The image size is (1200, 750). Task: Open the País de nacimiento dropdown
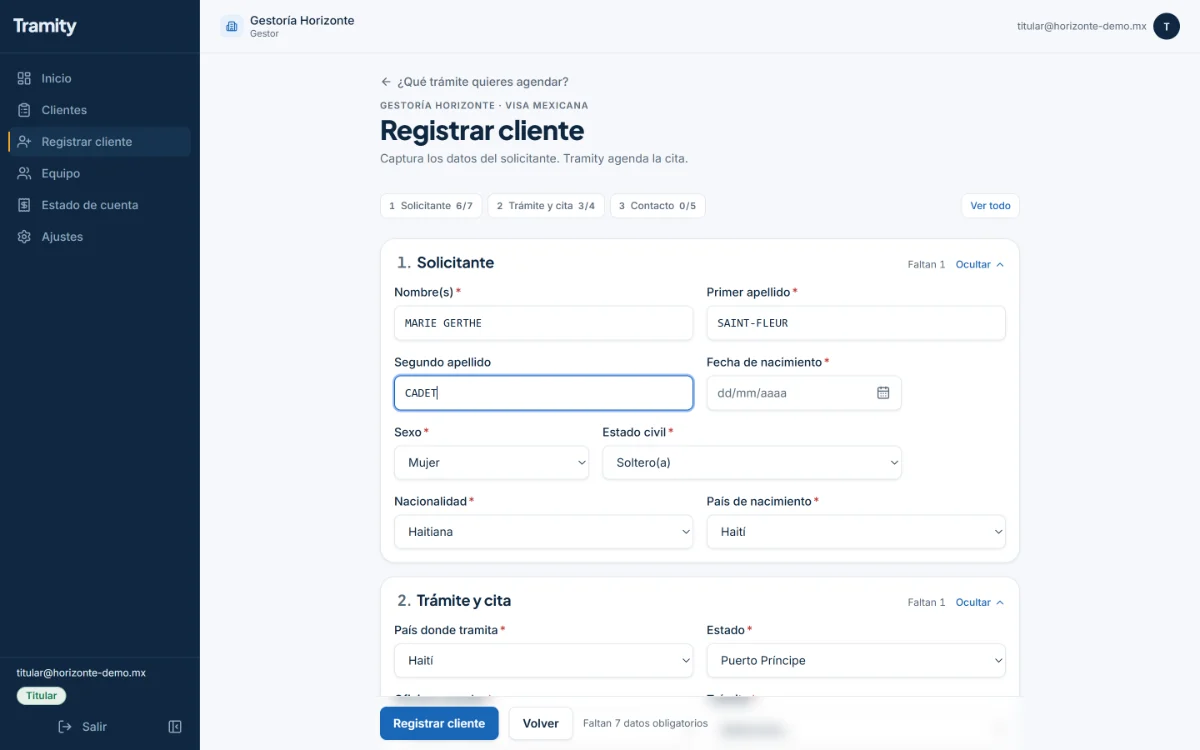[x=856, y=532]
